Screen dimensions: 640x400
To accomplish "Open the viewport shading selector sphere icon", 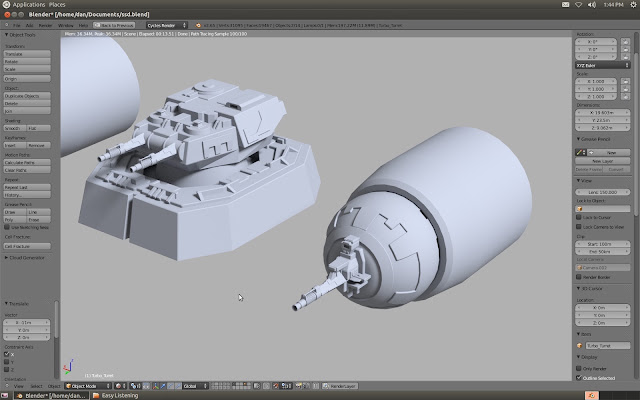I will click(118, 386).
